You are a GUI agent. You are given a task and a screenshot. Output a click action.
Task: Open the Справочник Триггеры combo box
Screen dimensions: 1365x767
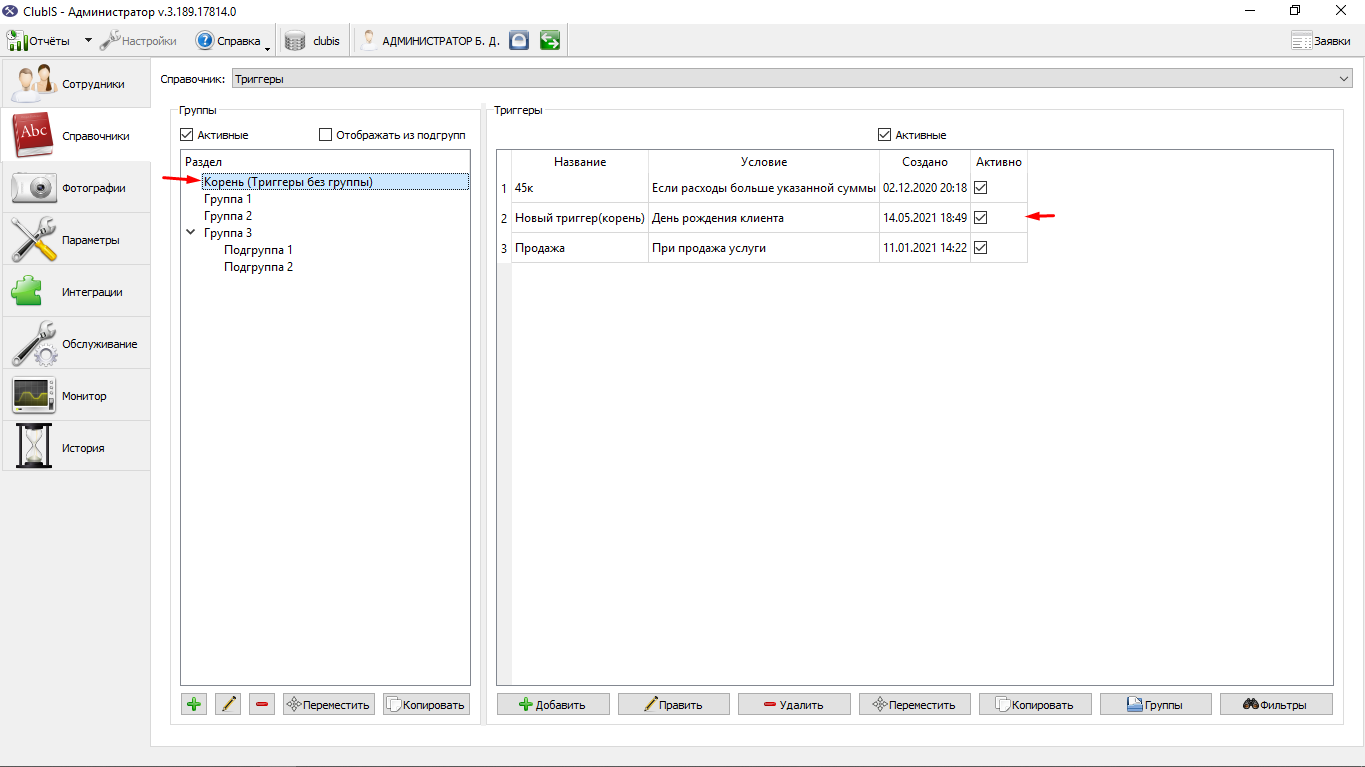click(792, 78)
